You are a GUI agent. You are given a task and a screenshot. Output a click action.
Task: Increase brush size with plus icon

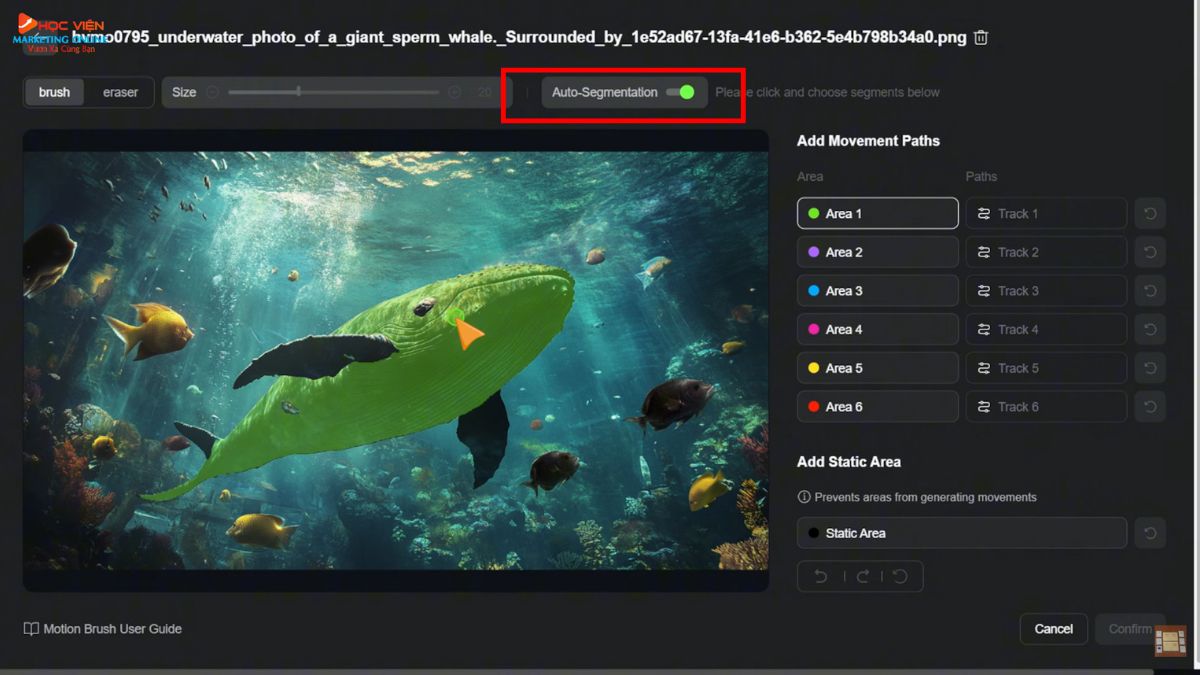(x=455, y=92)
